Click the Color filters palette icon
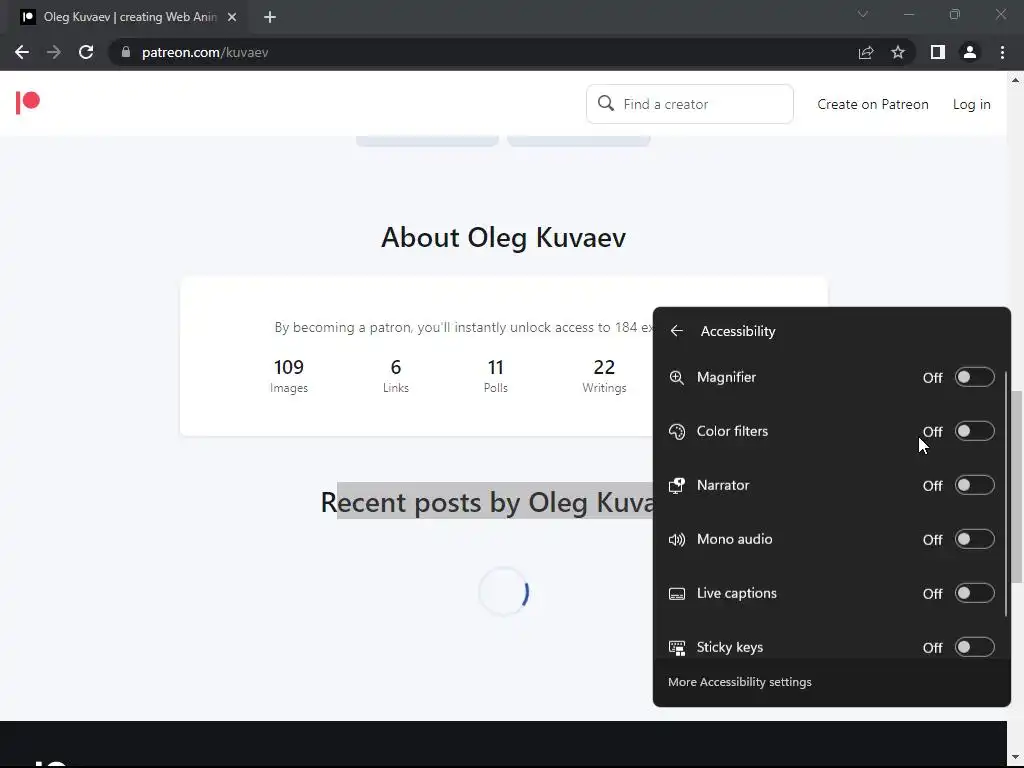The height and width of the screenshot is (768, 1024). [677, 432]
